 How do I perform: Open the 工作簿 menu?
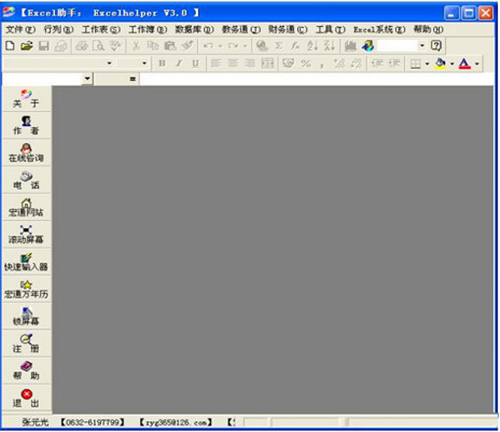(148, 30)
